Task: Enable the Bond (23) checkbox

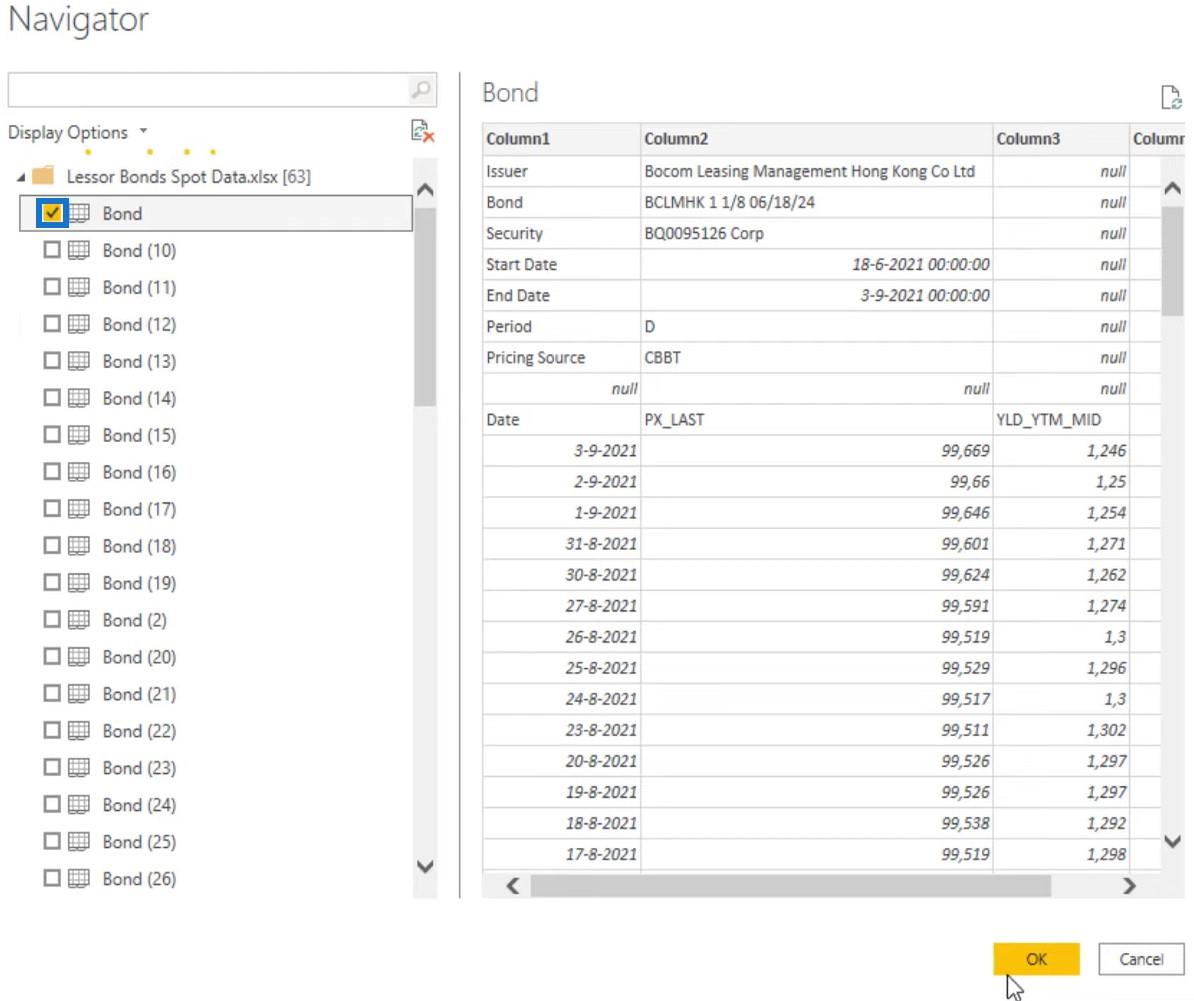Action: [x=52, y=767]
